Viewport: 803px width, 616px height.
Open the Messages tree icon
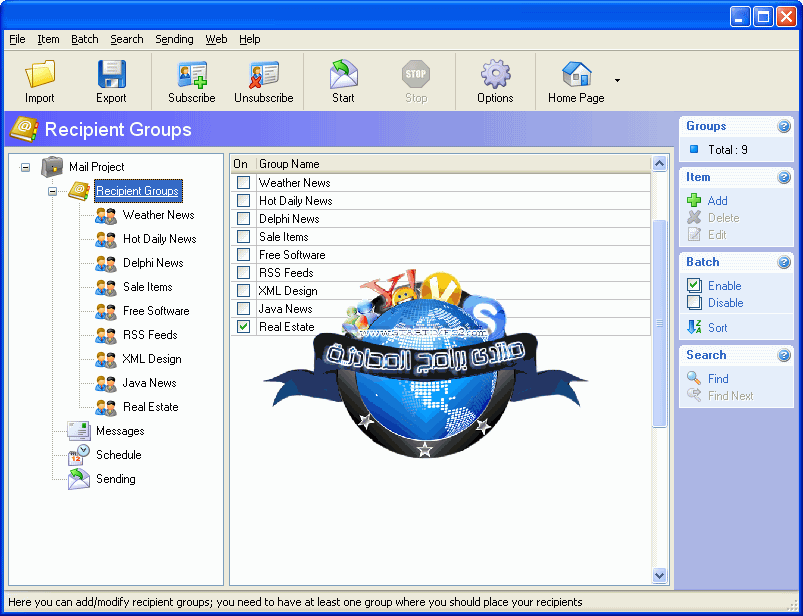tap(79, 431)
